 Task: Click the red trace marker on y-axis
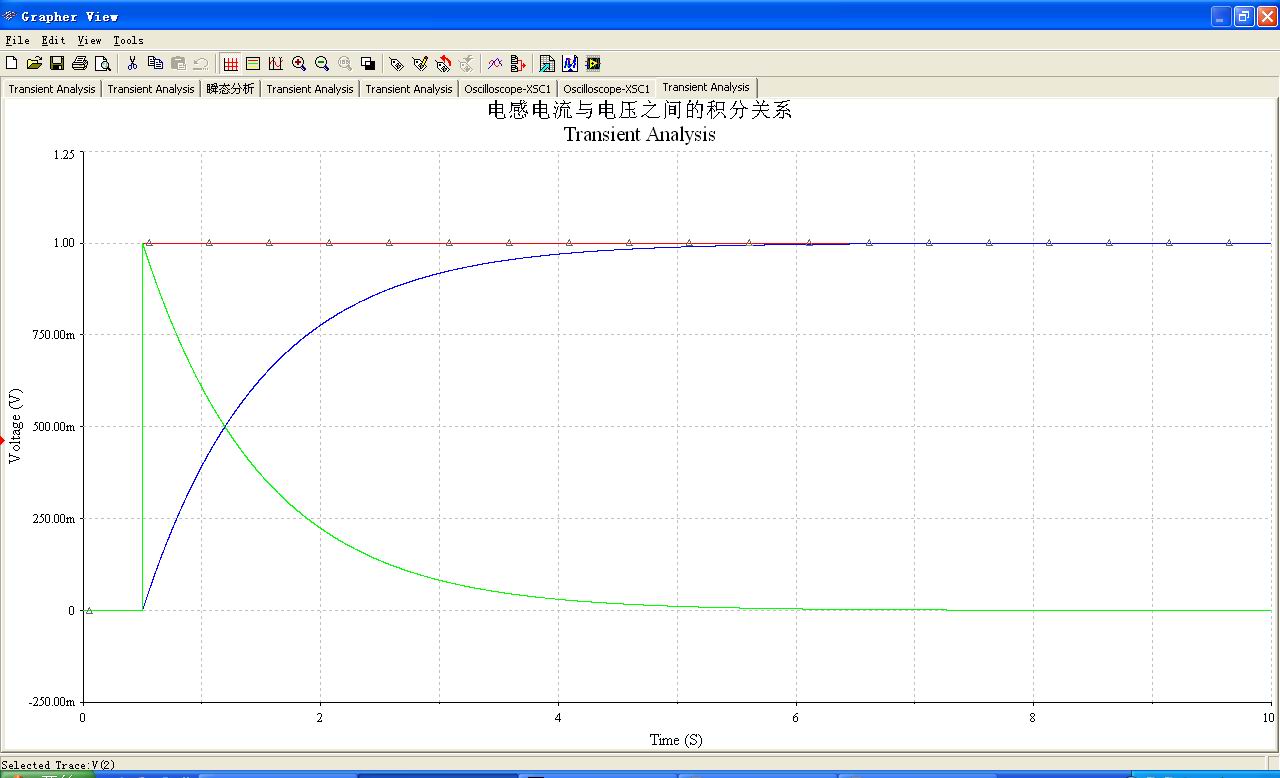click(3, 441)
